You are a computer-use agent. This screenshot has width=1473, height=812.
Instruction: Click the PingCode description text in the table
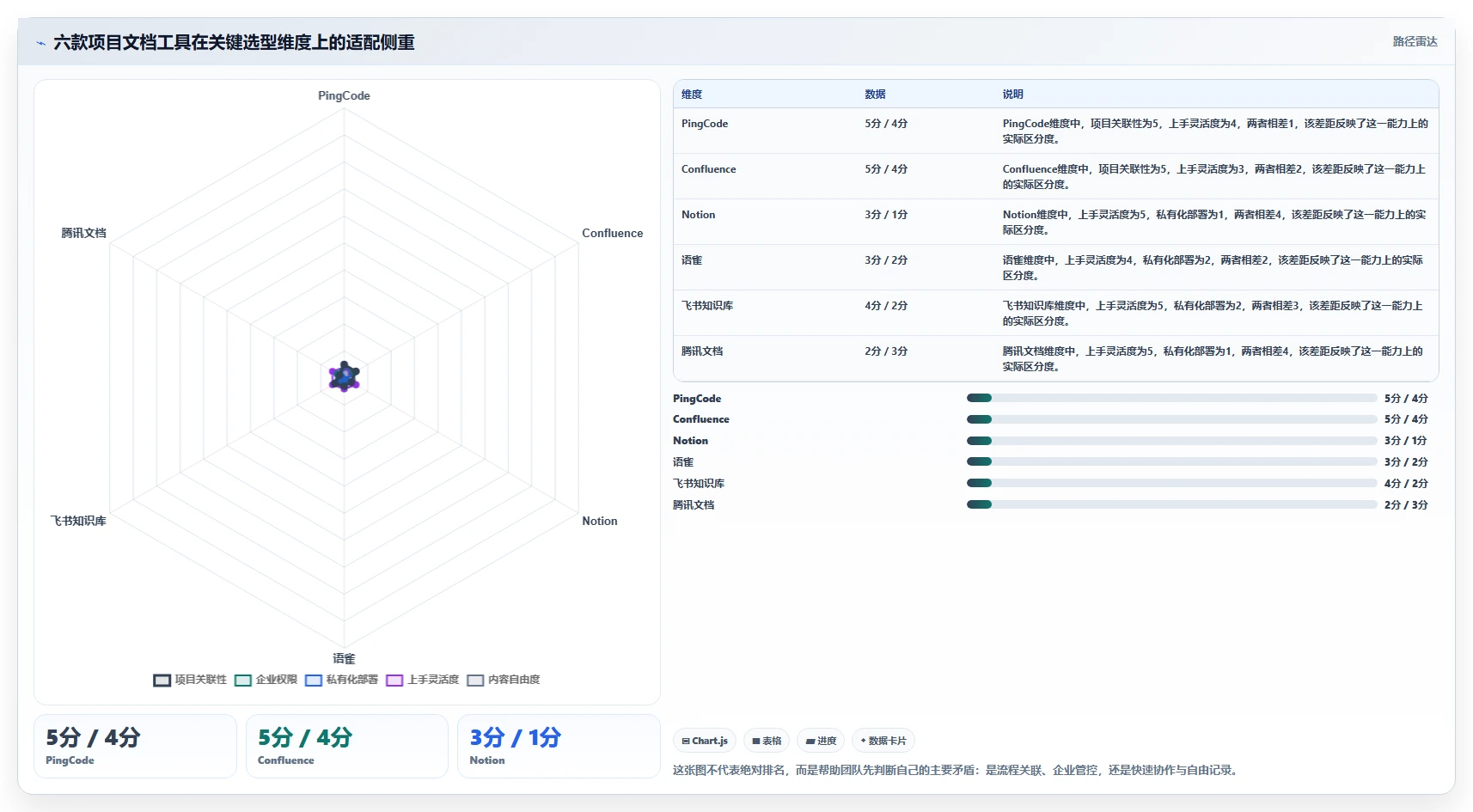[x=1215, y=131]
